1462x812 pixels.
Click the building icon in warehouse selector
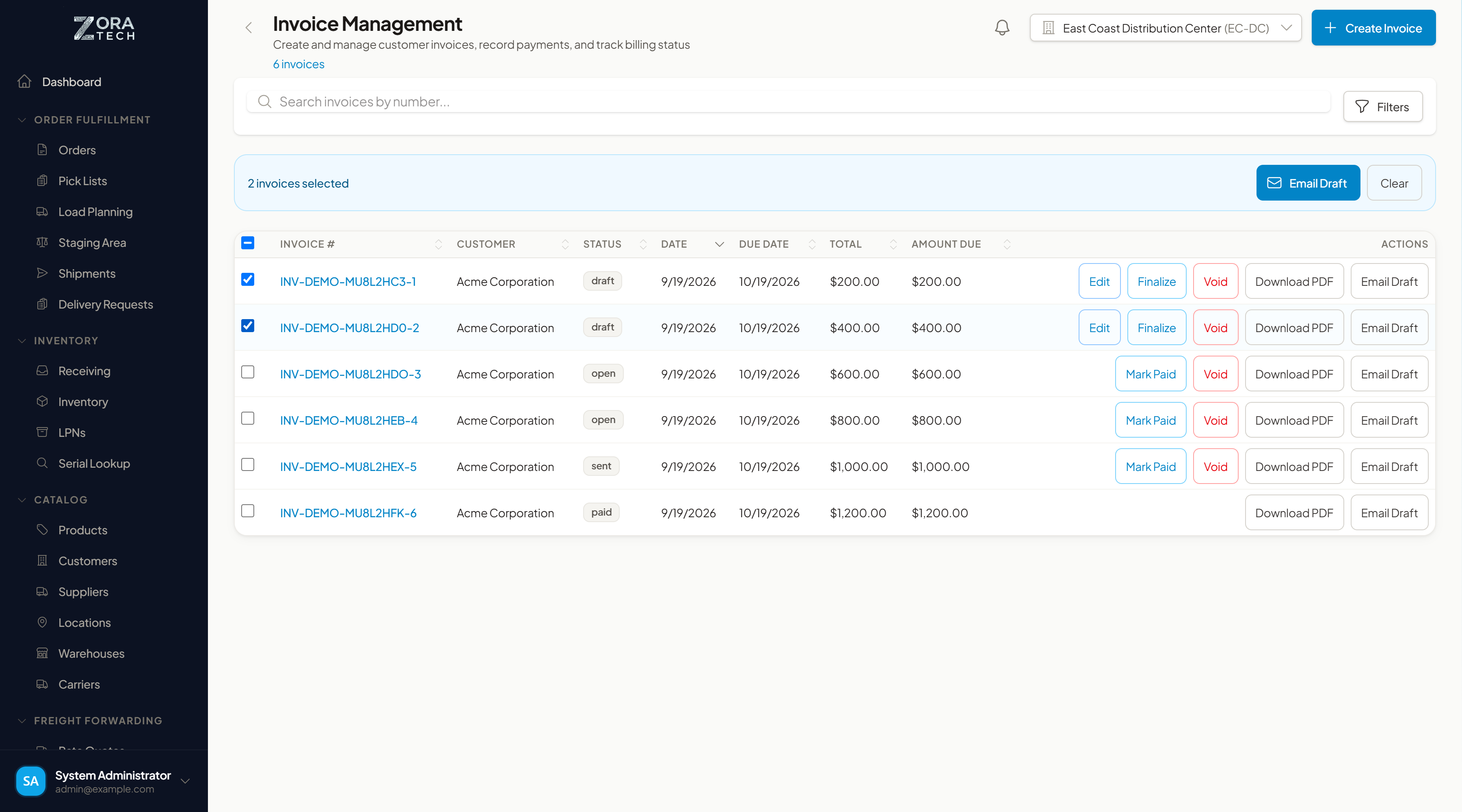1048,28
